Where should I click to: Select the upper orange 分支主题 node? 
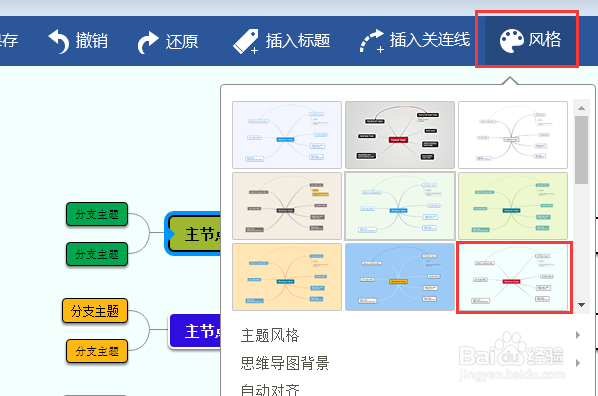click(95, 311)
